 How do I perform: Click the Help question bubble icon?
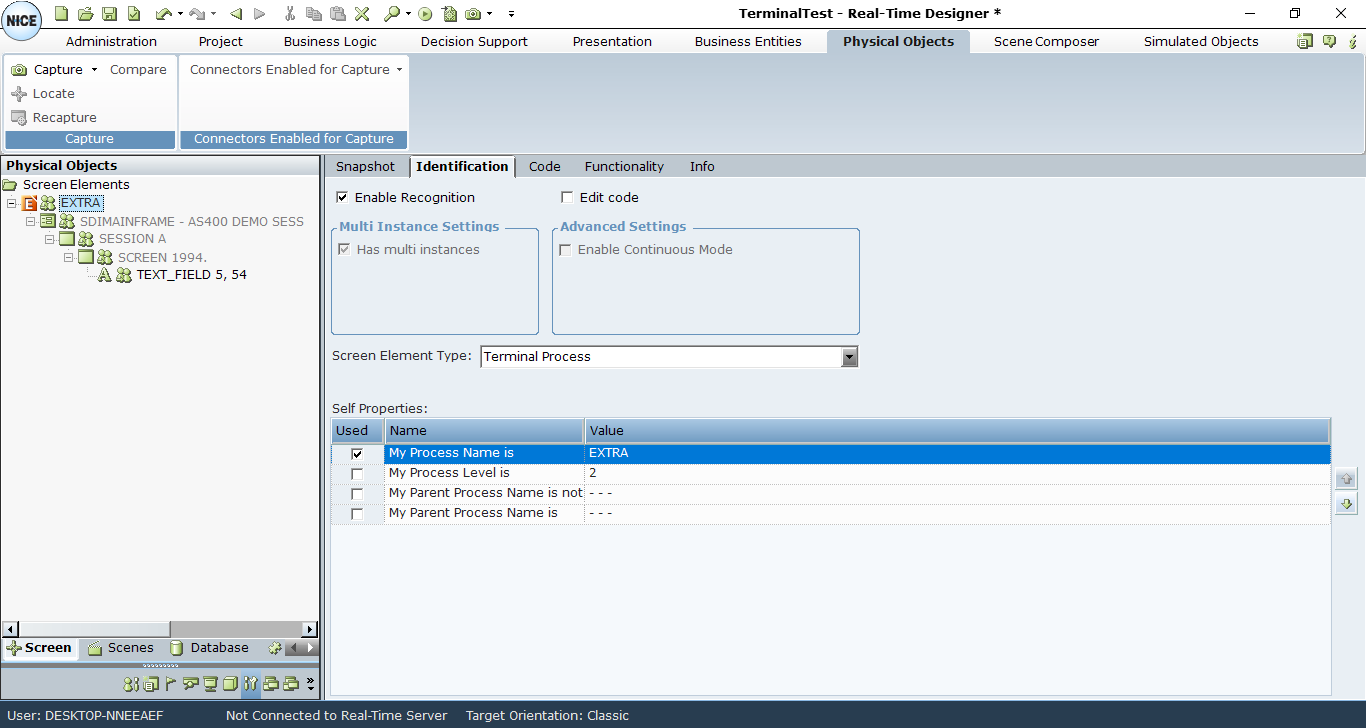[x=1329, y=41]
